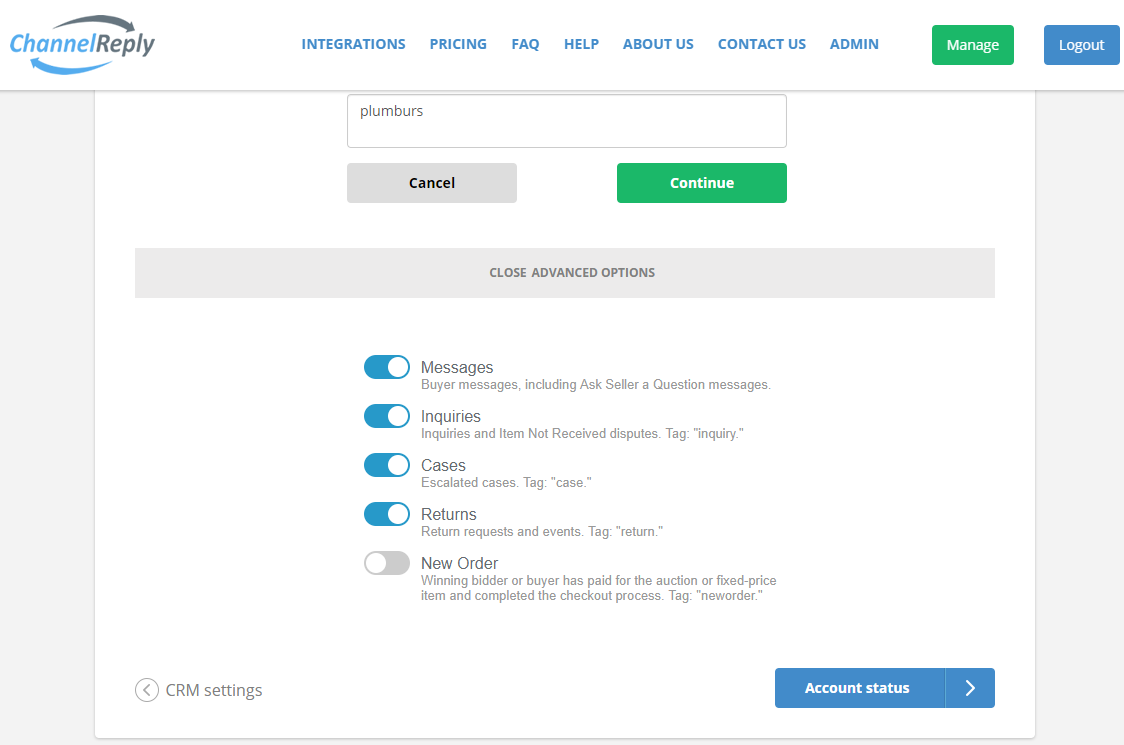The image size is (1124, 745).
Task: Go to the Pricing page
Action: pyautogui.click(x=458, y=44)
